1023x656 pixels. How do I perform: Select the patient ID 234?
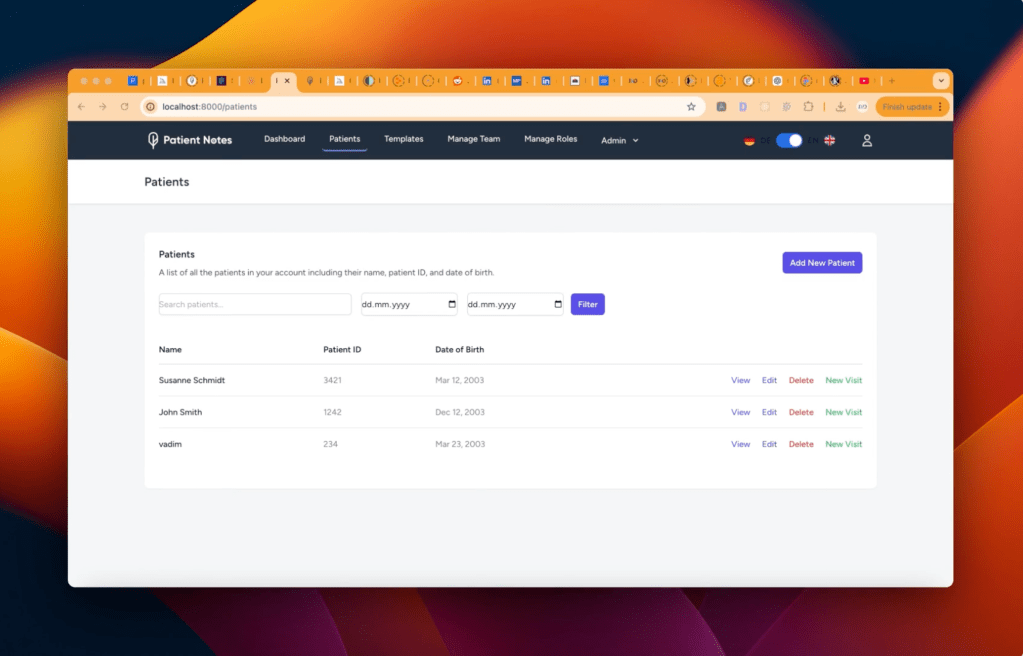(x=330, y=444)
